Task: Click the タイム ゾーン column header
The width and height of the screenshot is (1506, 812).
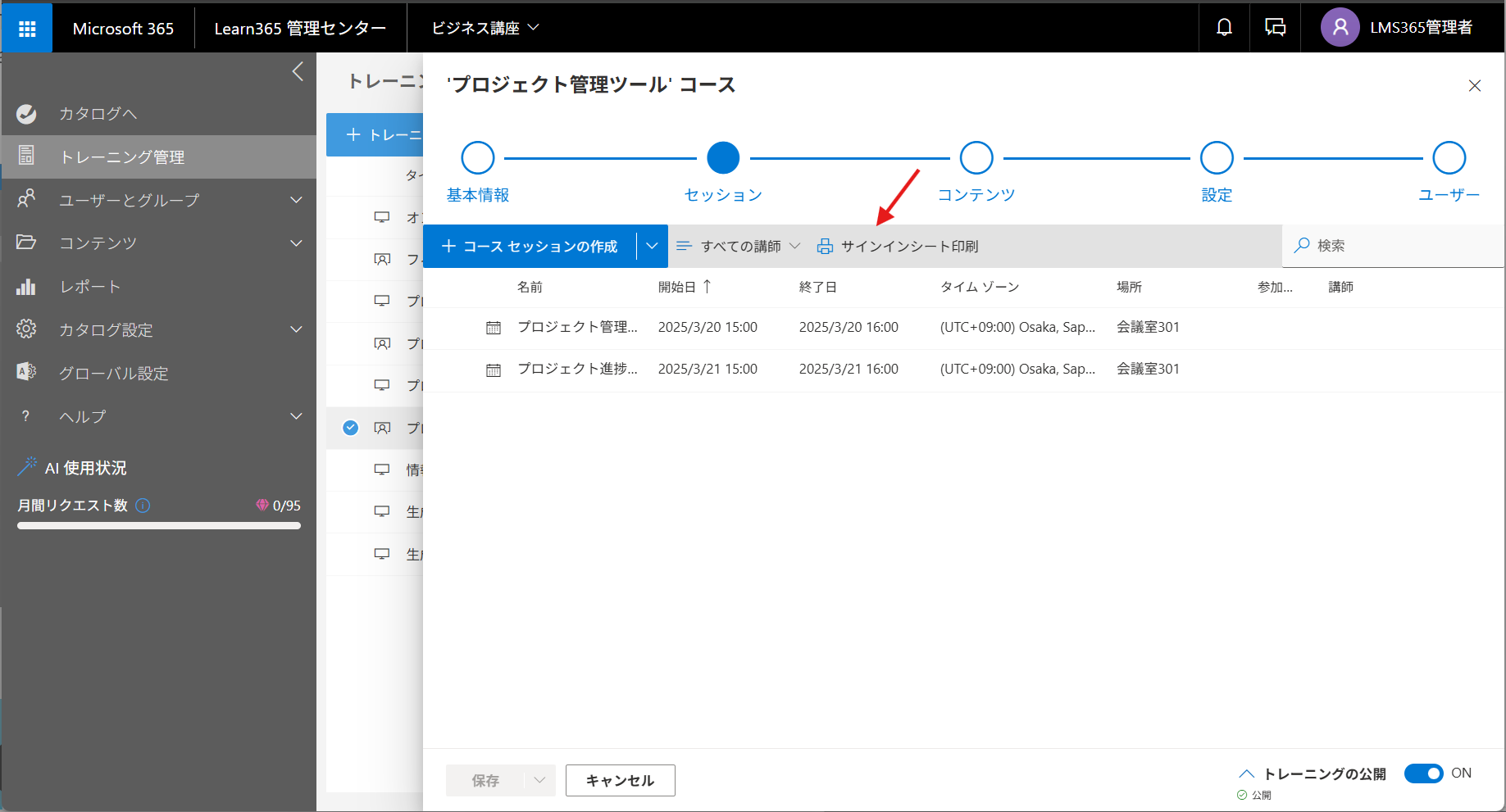Action: click(x=980, y=287)
